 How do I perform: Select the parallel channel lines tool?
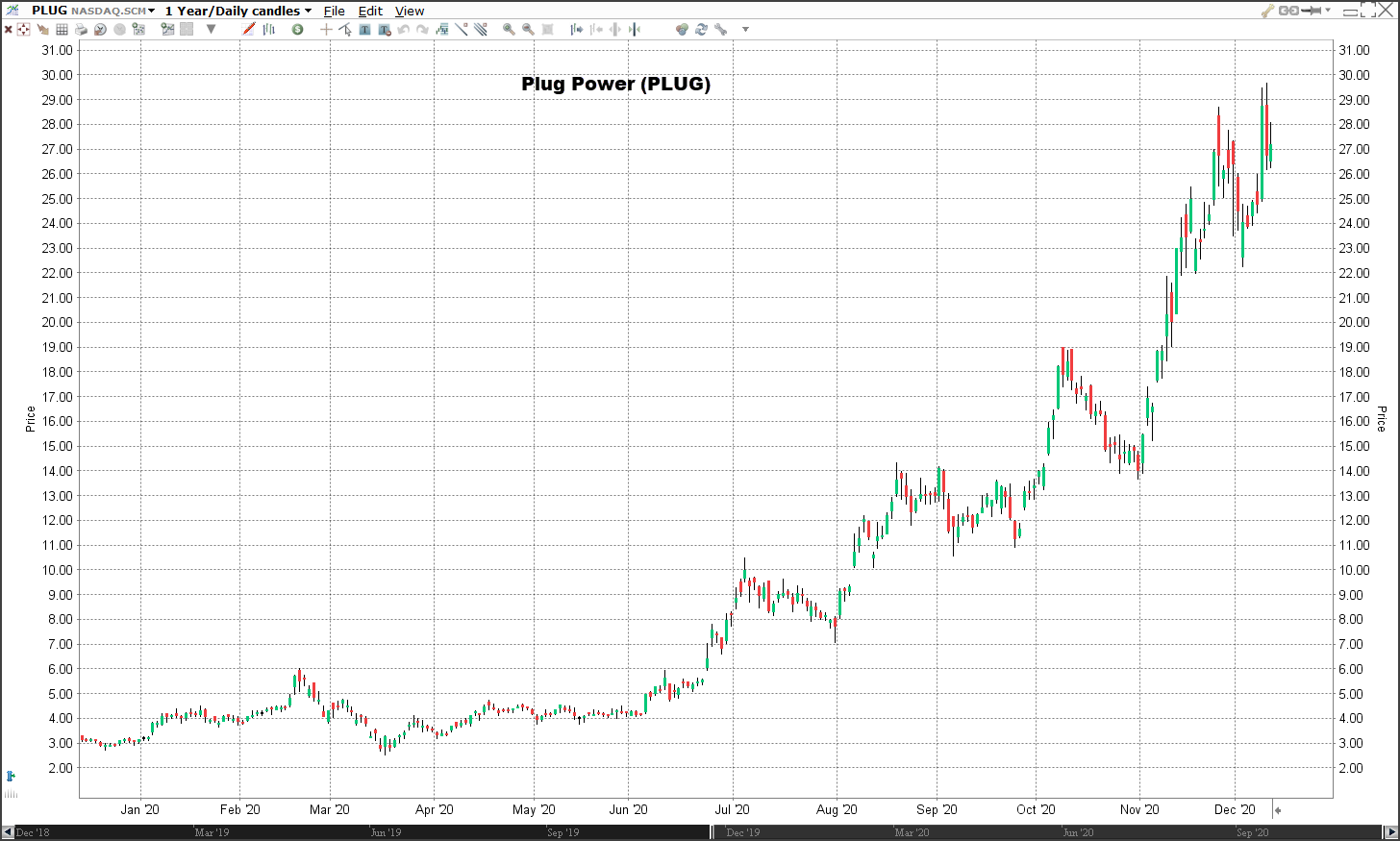tap(480, 30)
